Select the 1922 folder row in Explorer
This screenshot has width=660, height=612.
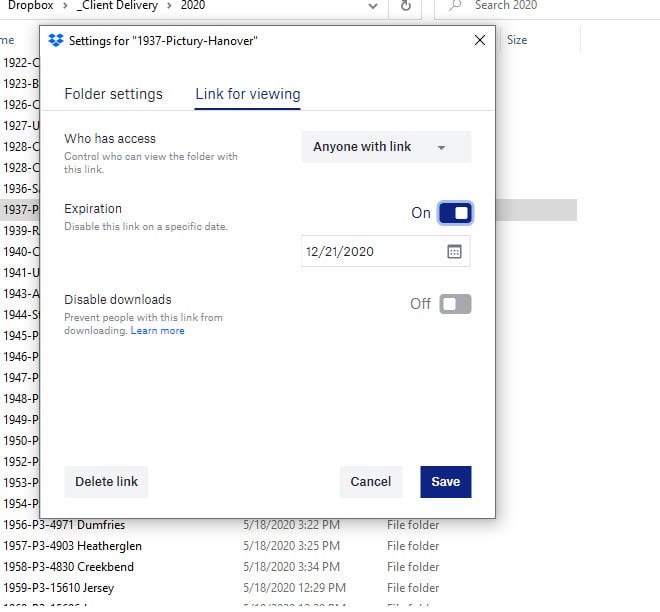click(x=20, y=63)
